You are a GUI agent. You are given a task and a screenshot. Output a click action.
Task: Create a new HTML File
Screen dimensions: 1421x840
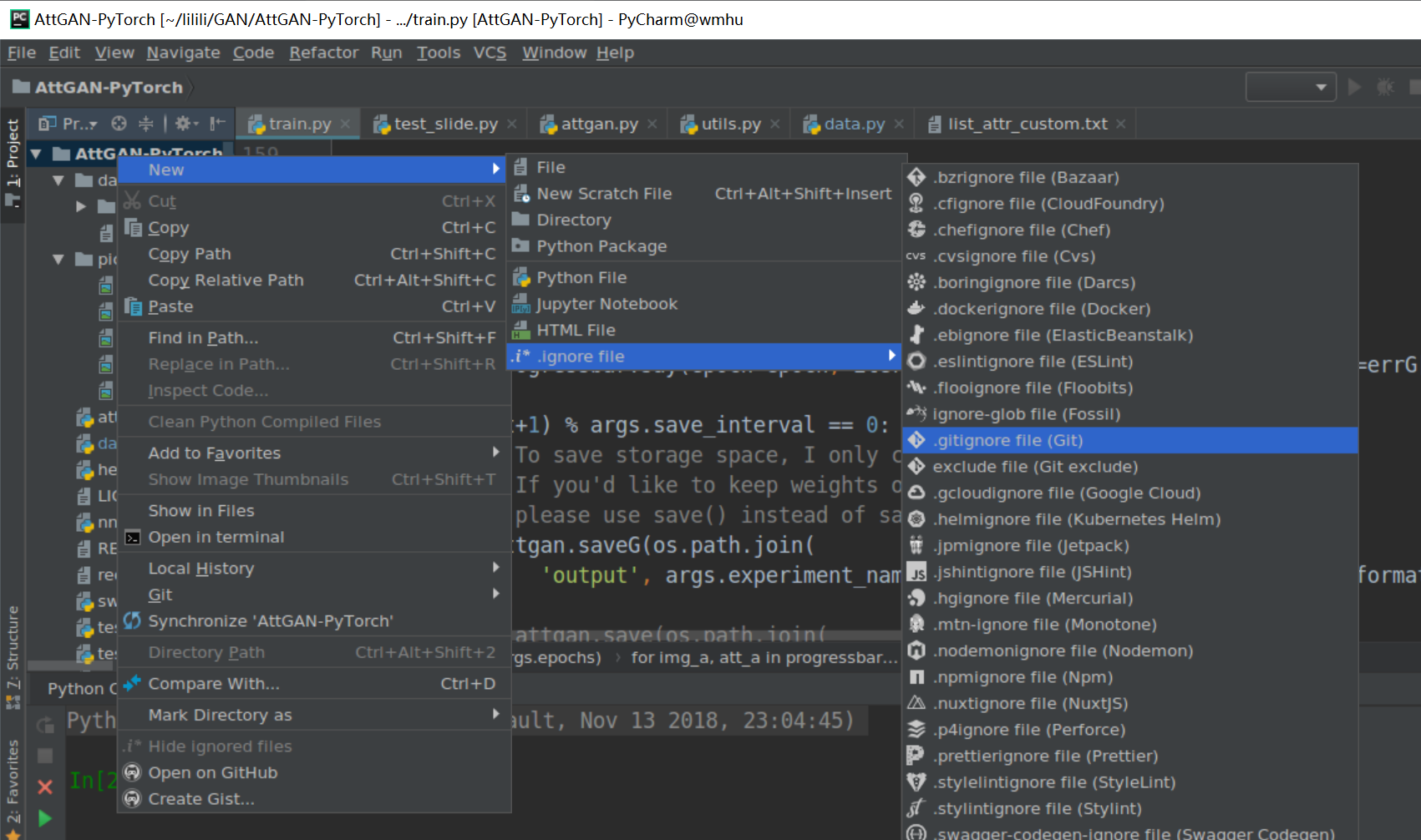[706, 330]
